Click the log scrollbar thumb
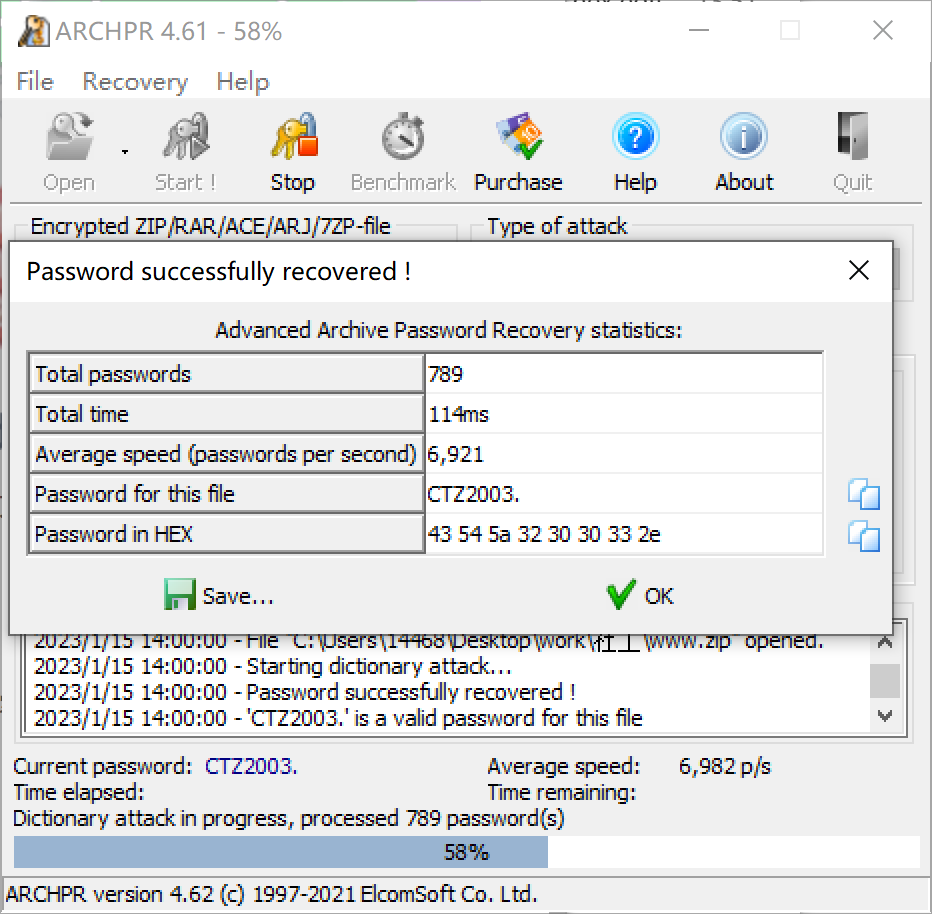The height and width of the screenshot is (914, 932). coord(884,680)
